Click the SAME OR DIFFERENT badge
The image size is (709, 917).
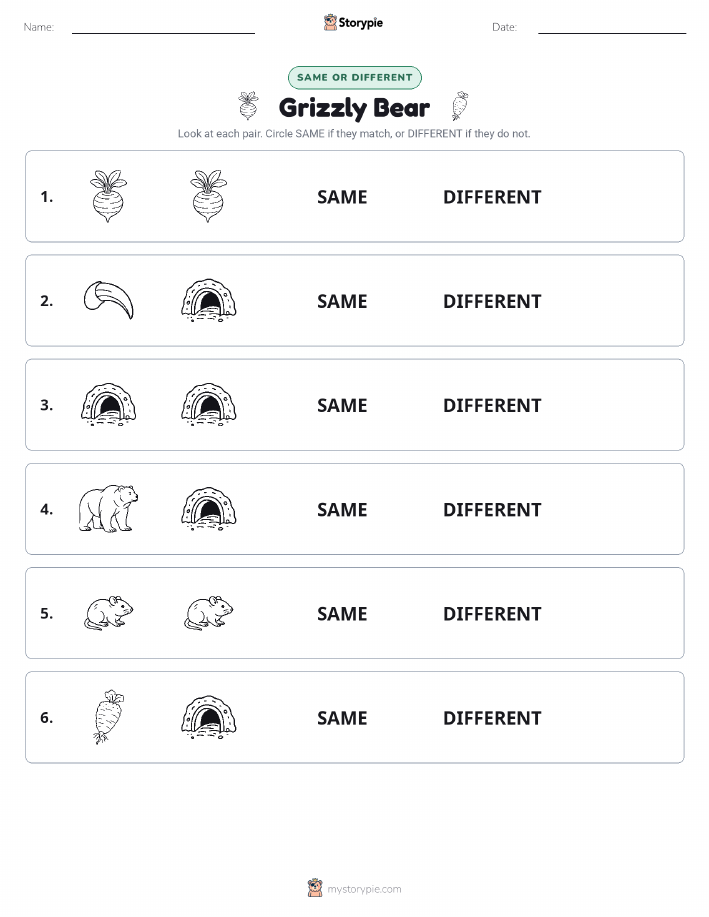[354, 77]
